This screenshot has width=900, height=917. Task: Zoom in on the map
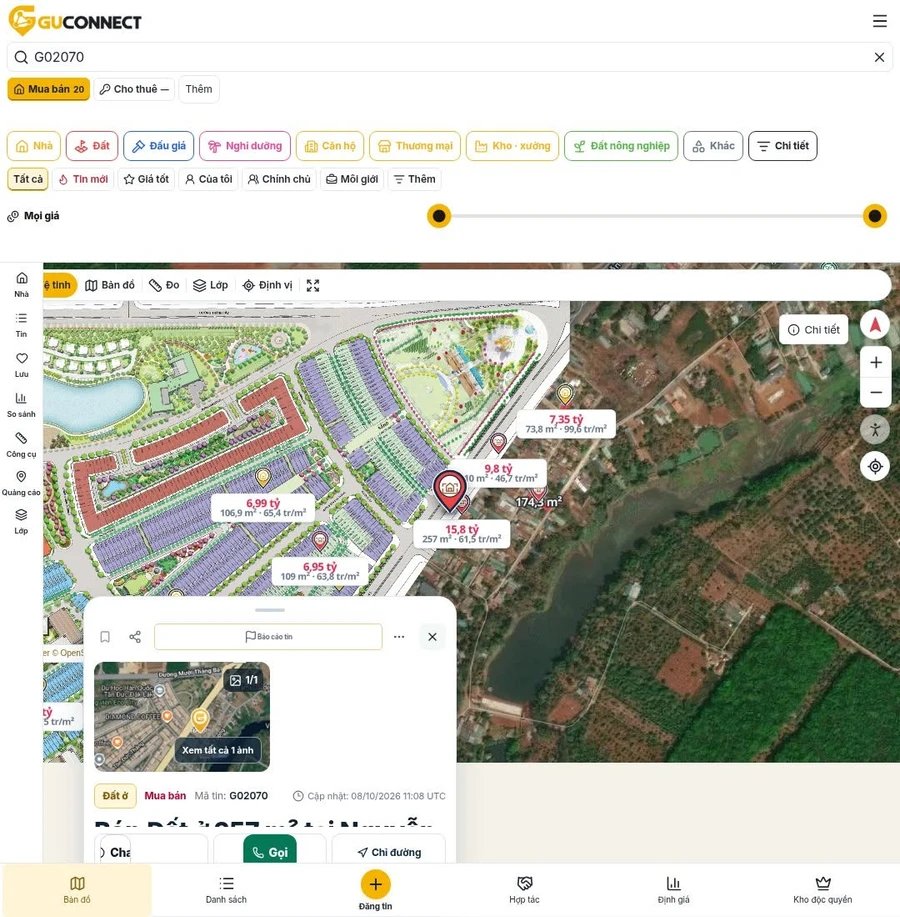(x=875, y=363)
